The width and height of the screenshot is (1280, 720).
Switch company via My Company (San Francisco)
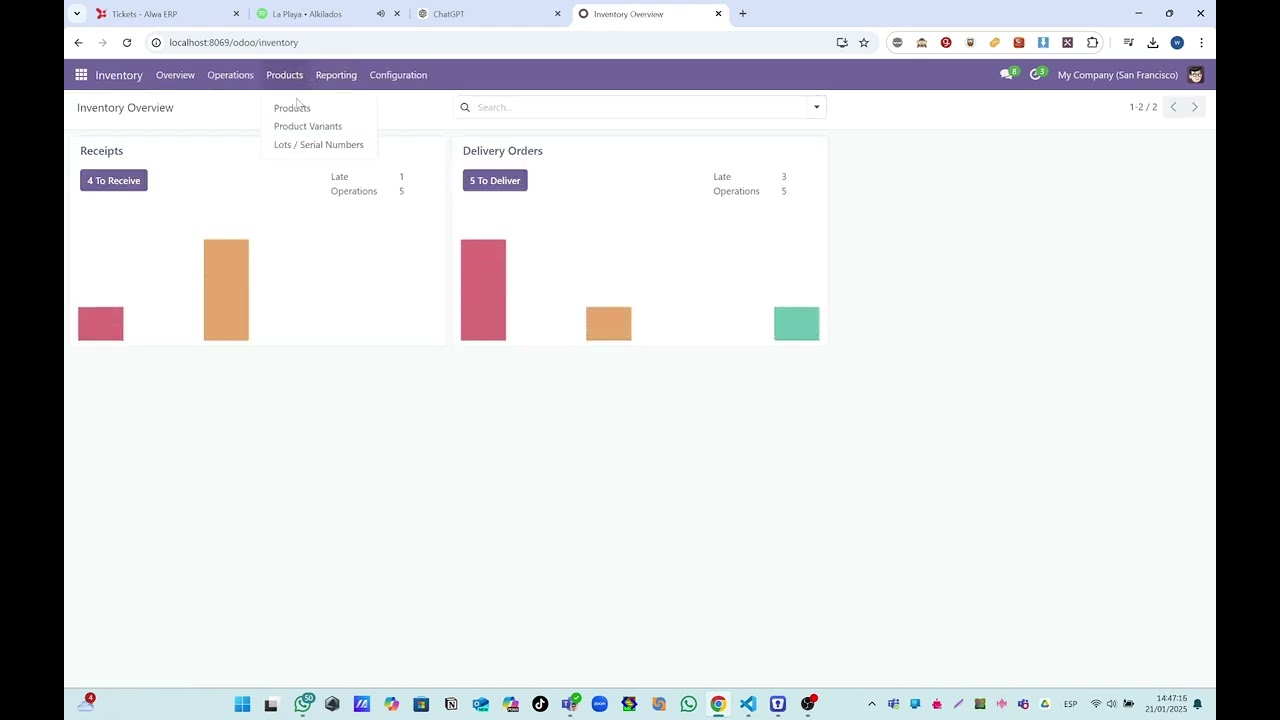click(1117, 75)
